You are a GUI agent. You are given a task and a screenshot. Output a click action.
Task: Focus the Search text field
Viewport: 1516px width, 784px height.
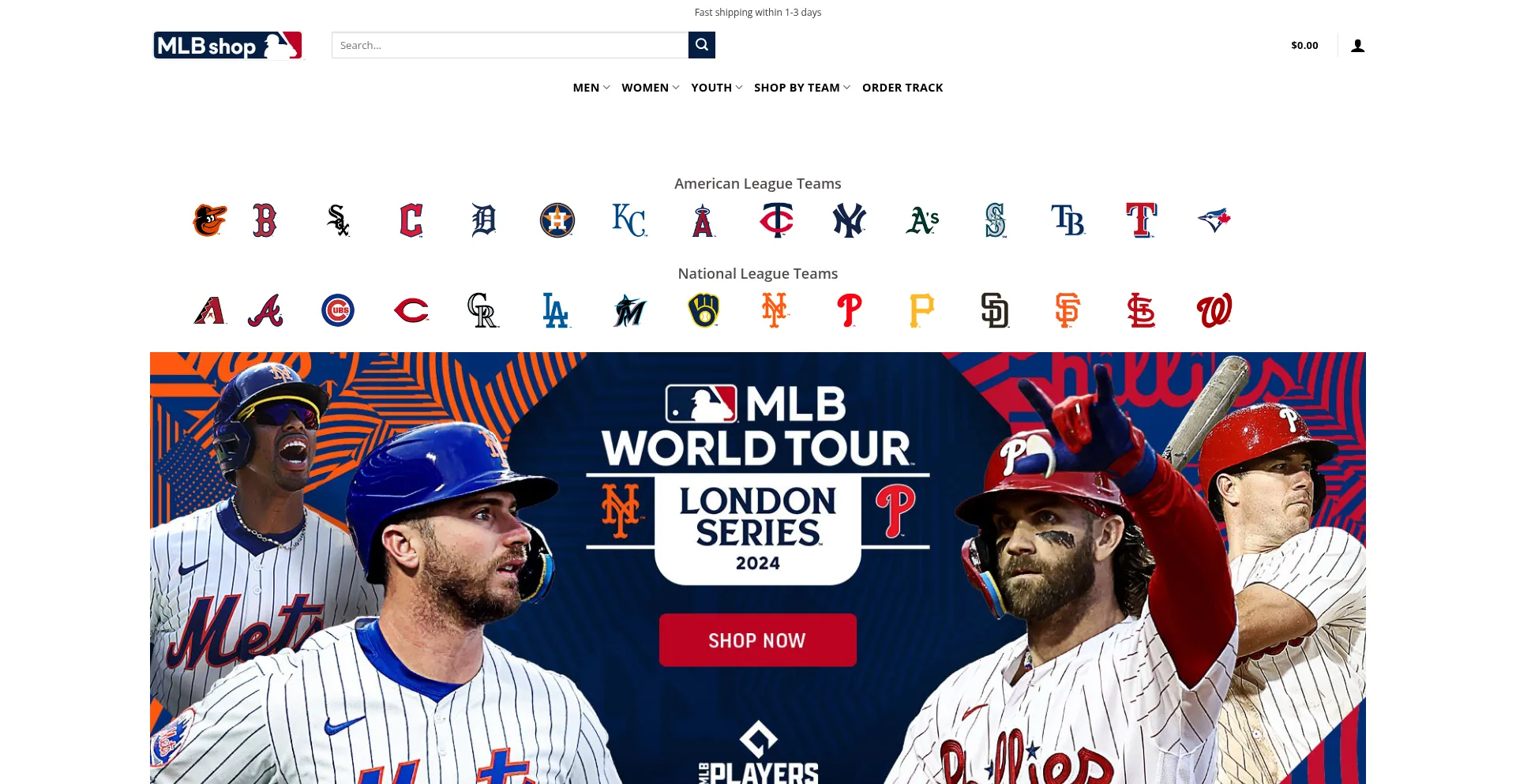click(x=510, y=45)
